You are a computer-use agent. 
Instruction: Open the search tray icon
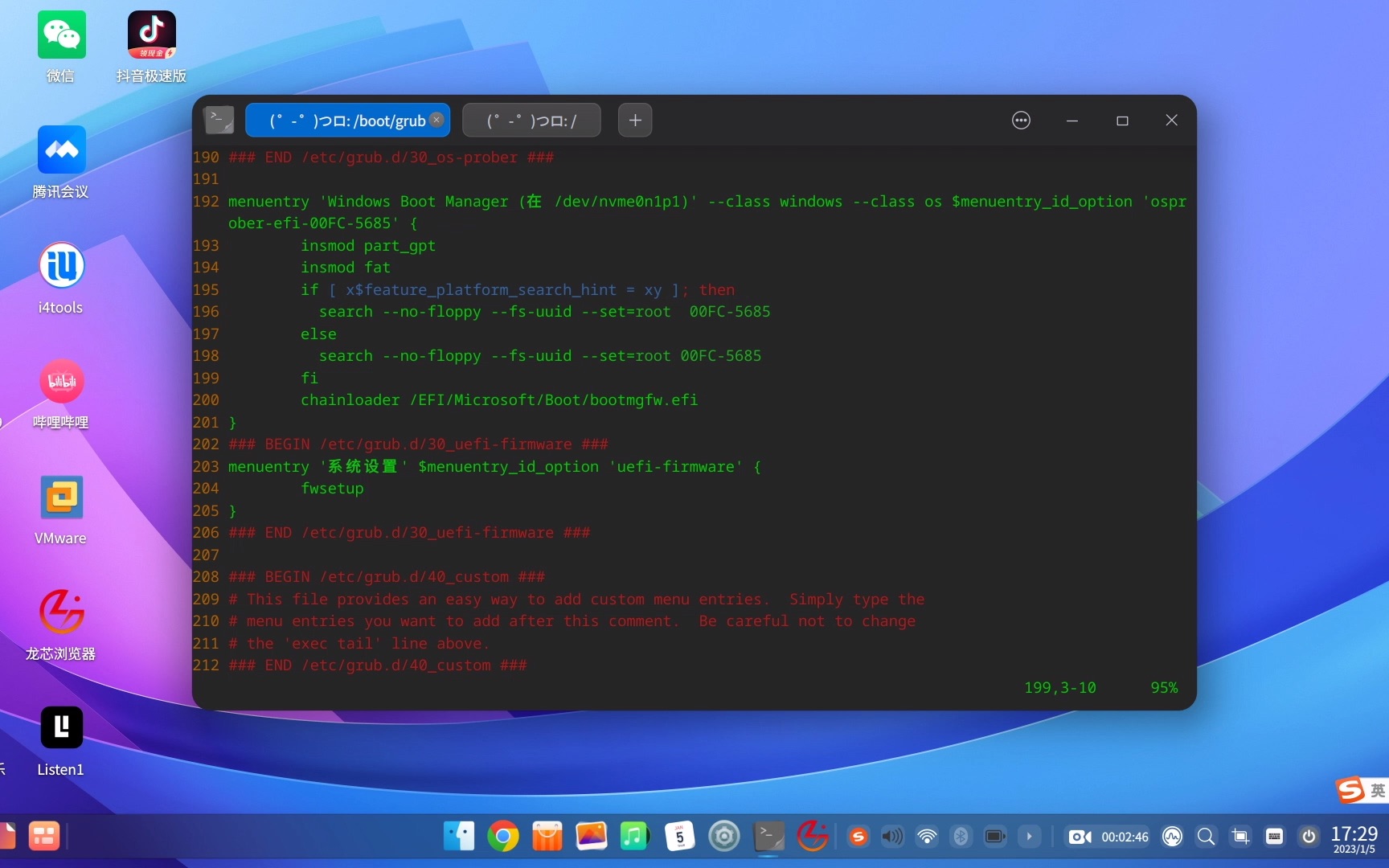click(x=1206, y=837)
